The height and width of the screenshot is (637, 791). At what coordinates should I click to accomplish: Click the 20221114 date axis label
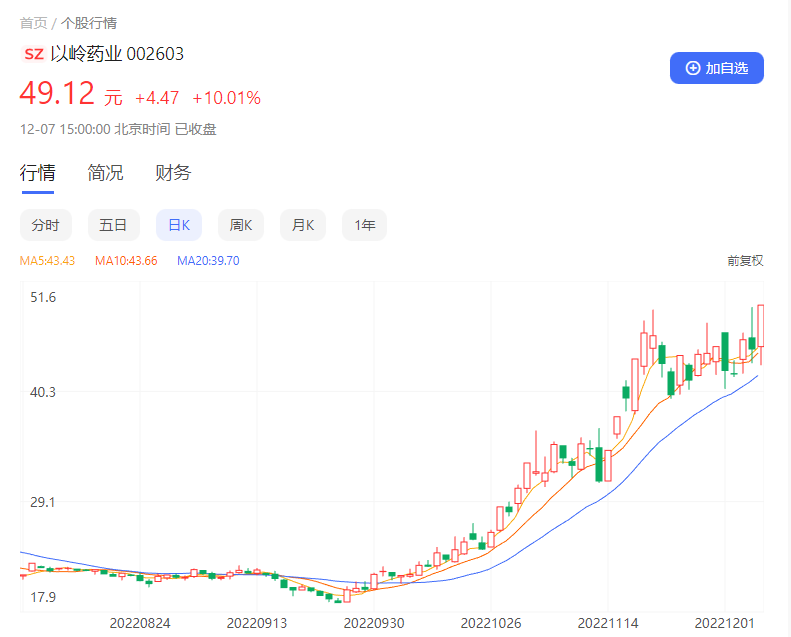pyautogui.click(x=608, y=623)
